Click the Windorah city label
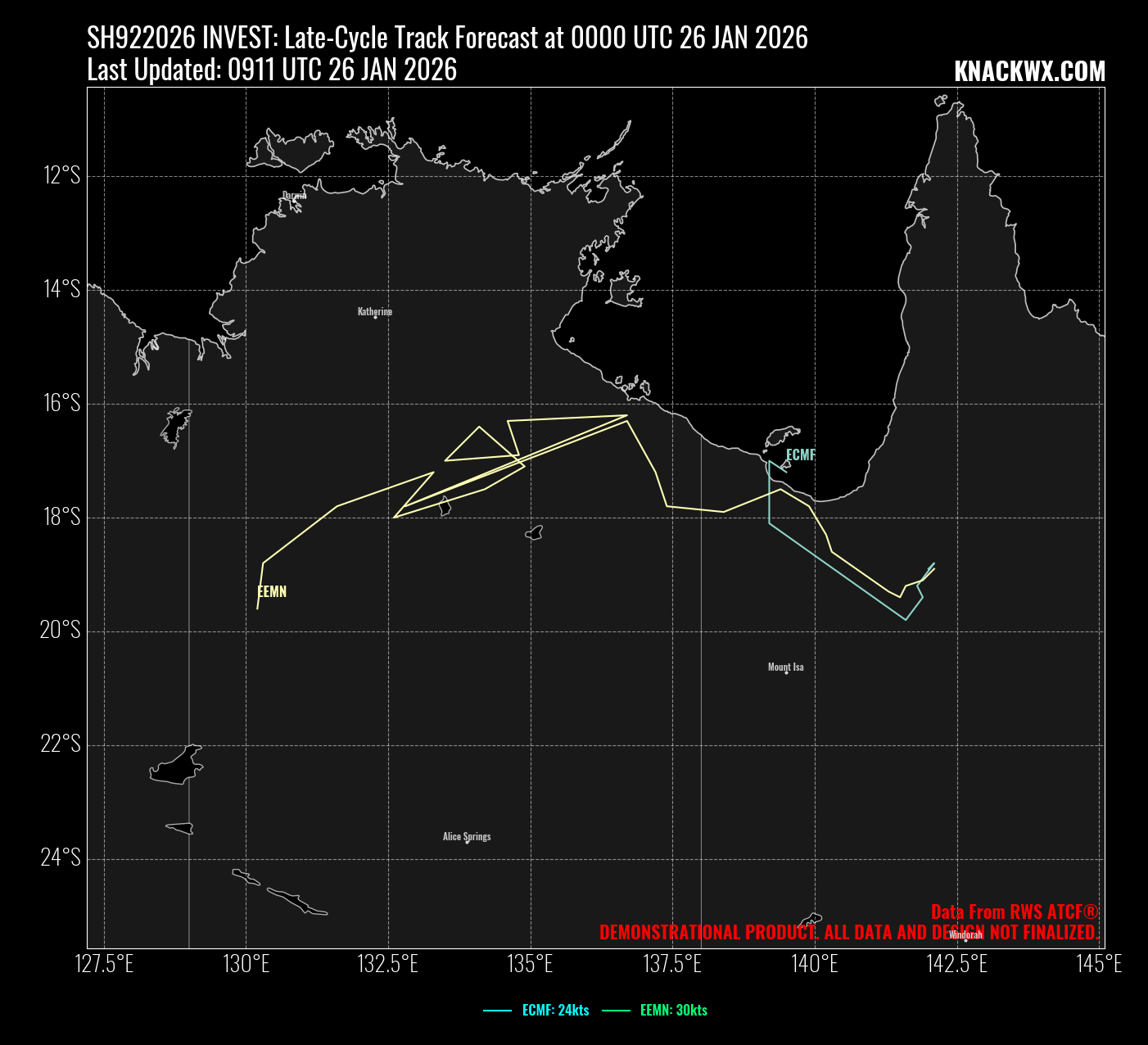The width and height of the screenshot is (1148, 1045). click(965, 935)
